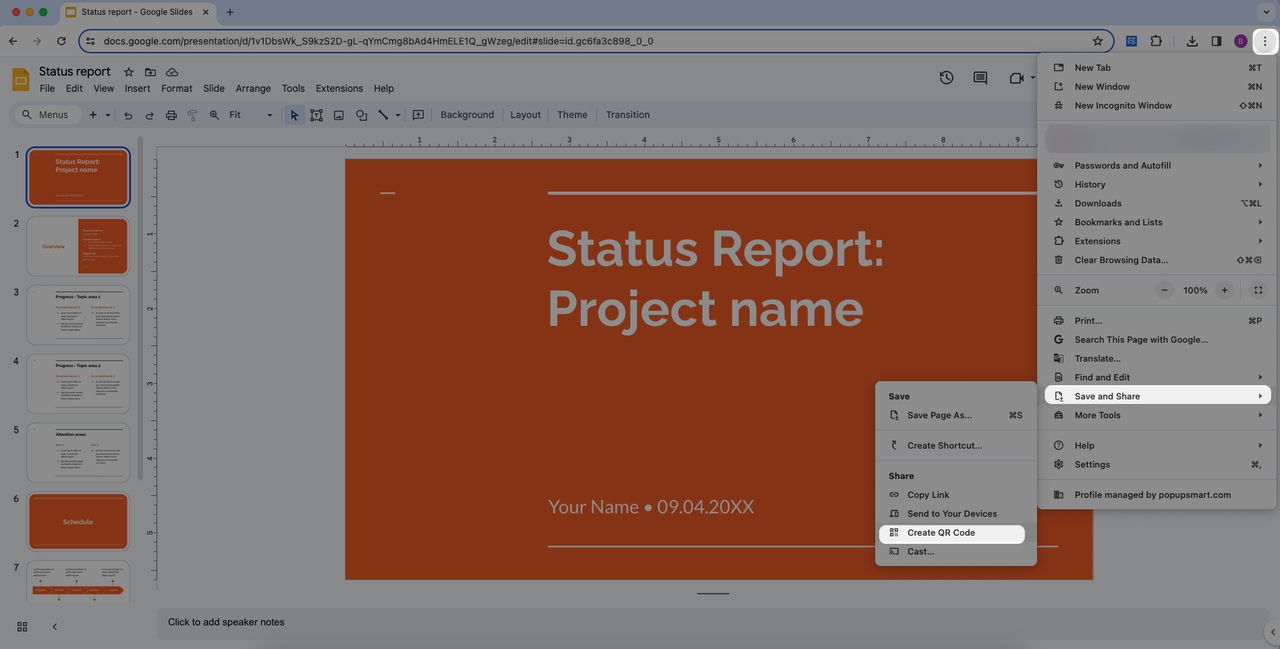The height and width of the screenshot is (649, 1280).
Task: Open the Arrange menu in Slides
Action: click(253, 88)
